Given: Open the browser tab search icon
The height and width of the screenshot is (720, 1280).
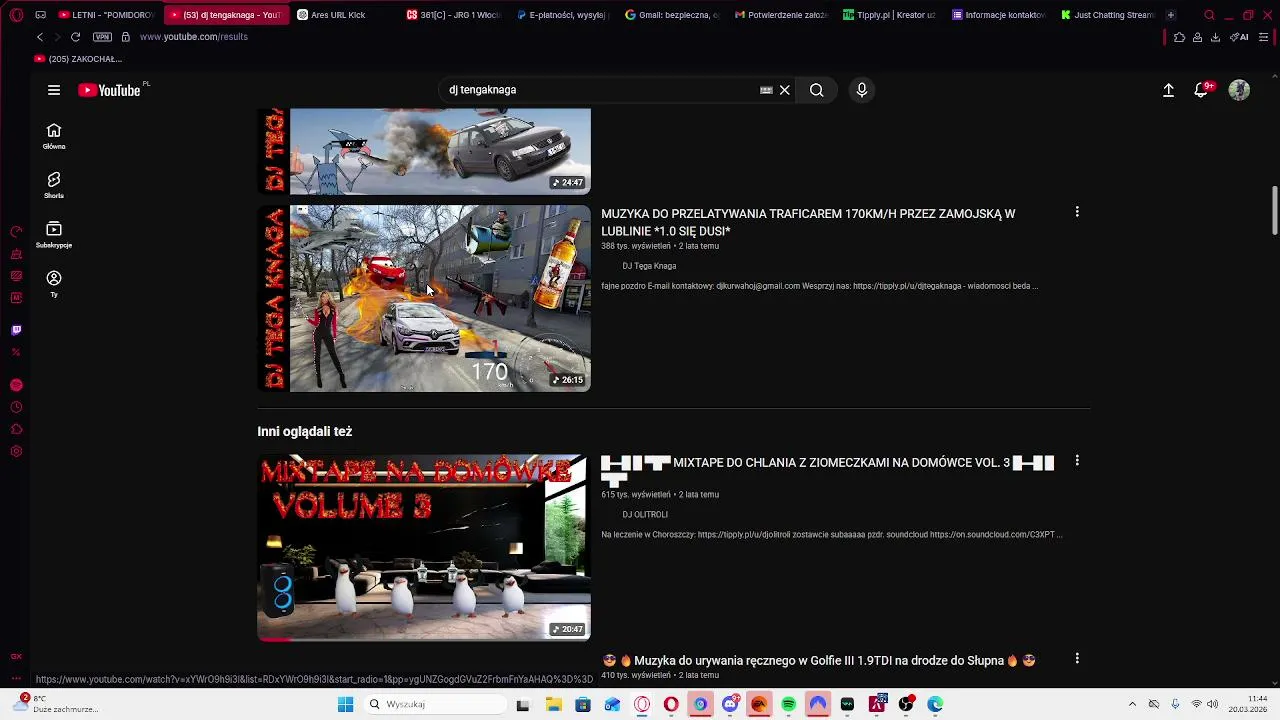Looking at the screenshot, I should tap(1209, 15).
